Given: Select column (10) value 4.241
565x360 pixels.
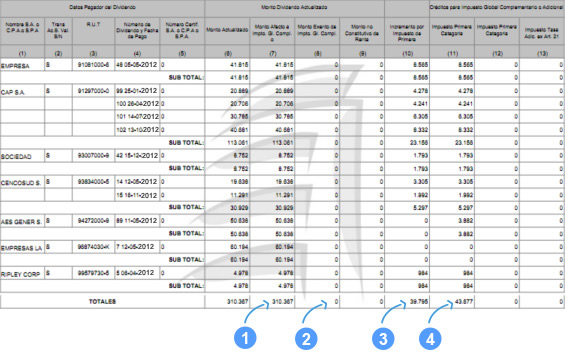Looking at the screenshot, I should (x=420, y=104).
